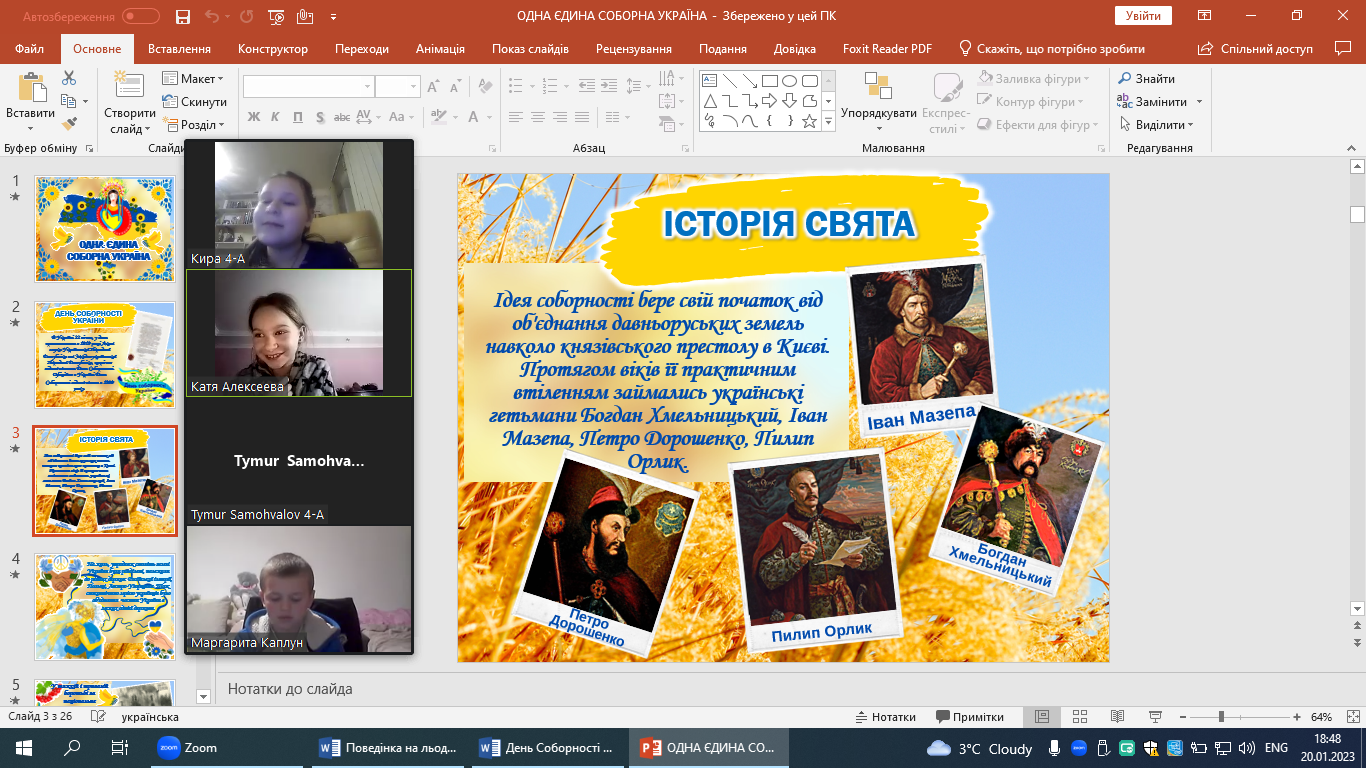
Task: Switch to Анімація ribbon tab
Action: click(x=441, y=48)
